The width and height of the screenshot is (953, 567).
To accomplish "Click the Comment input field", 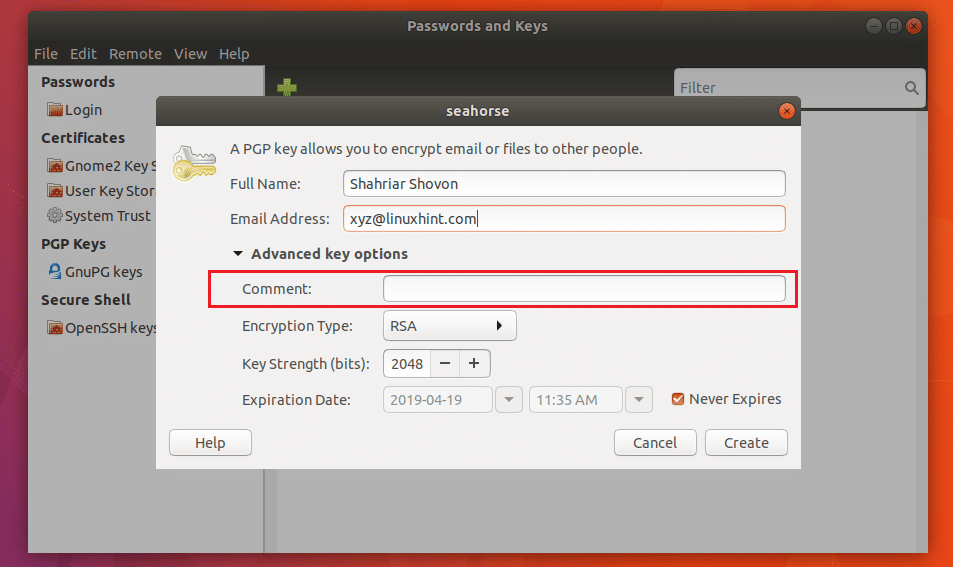I will [584, 289].
